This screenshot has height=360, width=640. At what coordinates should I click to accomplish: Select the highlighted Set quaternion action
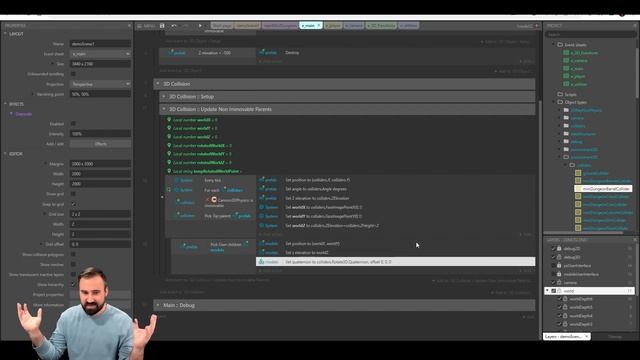396,262
